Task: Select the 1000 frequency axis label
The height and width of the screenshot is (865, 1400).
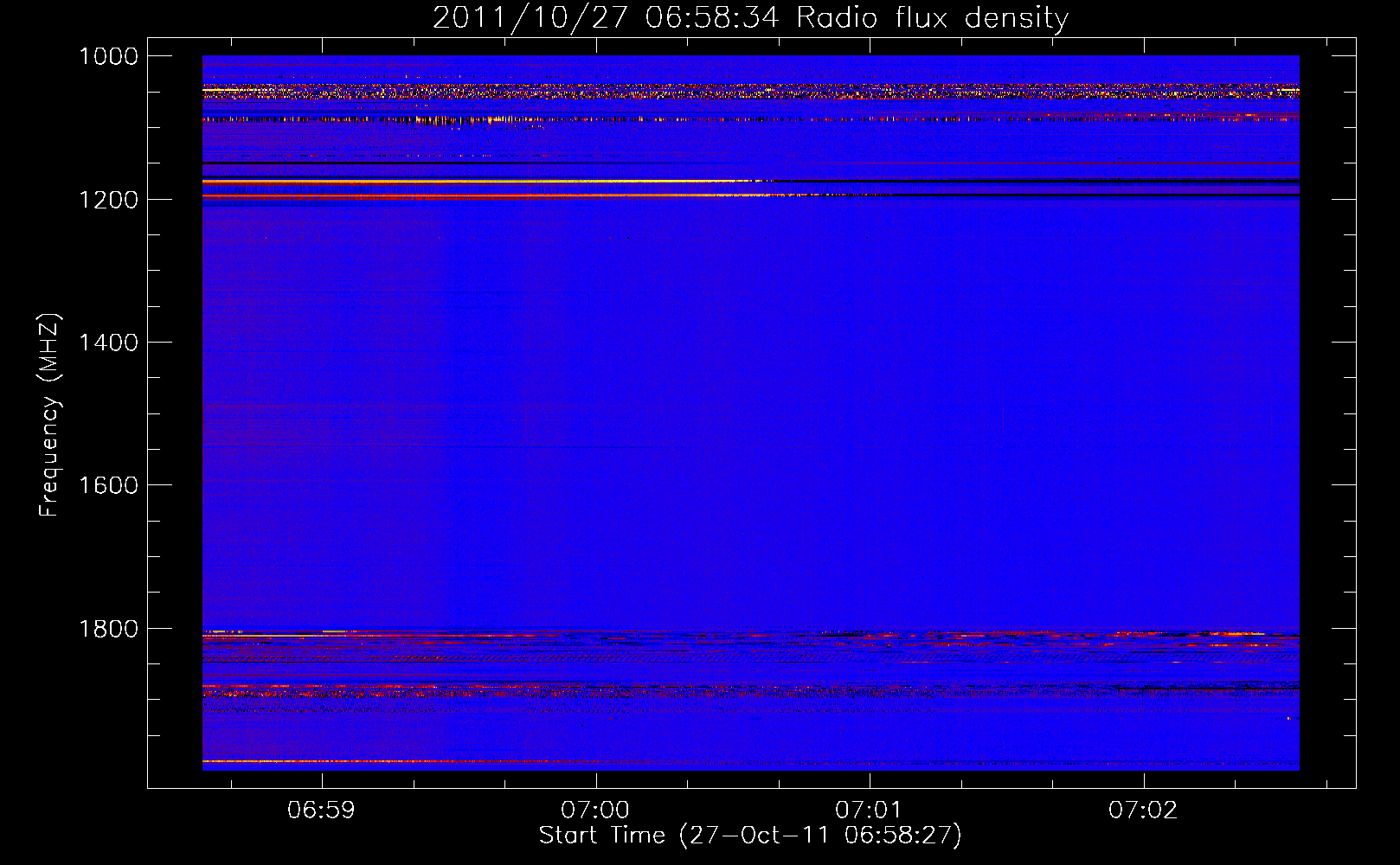Action: (108, 56)
